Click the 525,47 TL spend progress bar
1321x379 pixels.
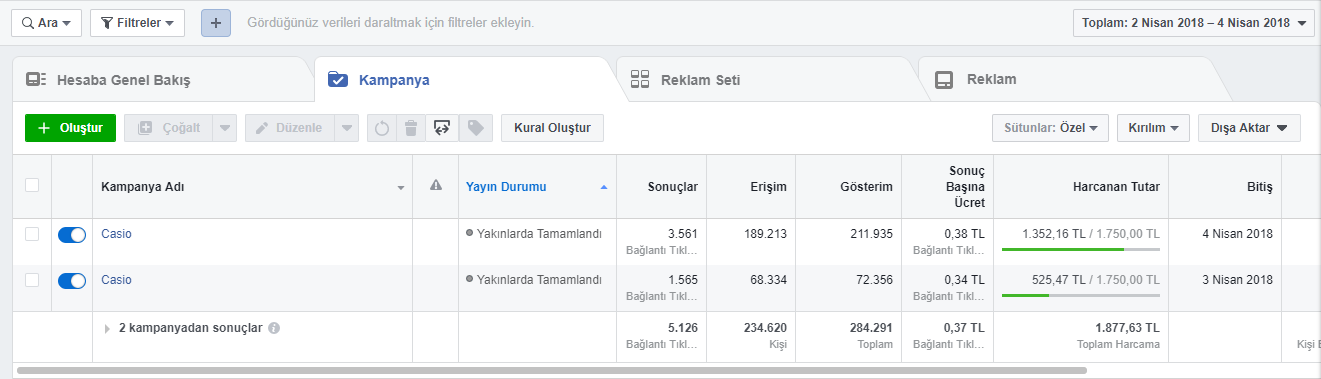pyautogui.click(x=1081, y=295)
